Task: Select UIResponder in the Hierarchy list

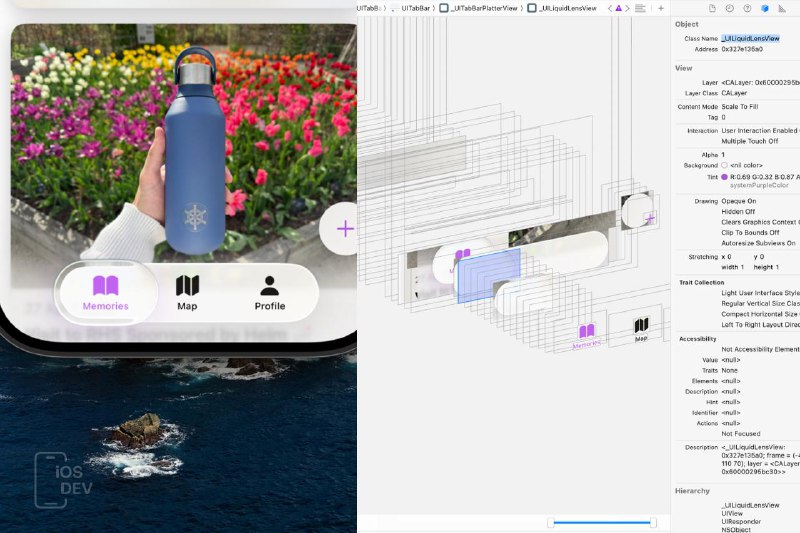Action: 741,521
